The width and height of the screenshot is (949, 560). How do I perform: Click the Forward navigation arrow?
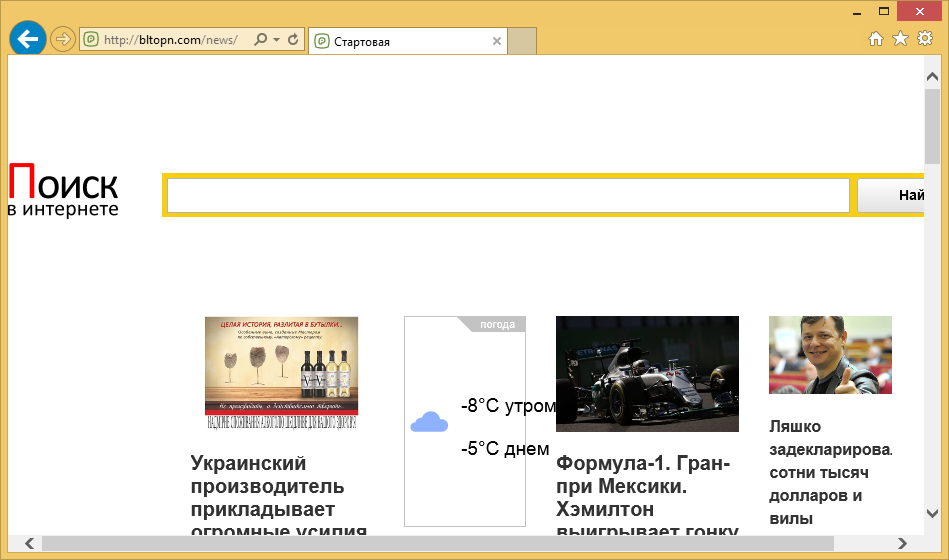click(x=63, y=40)
